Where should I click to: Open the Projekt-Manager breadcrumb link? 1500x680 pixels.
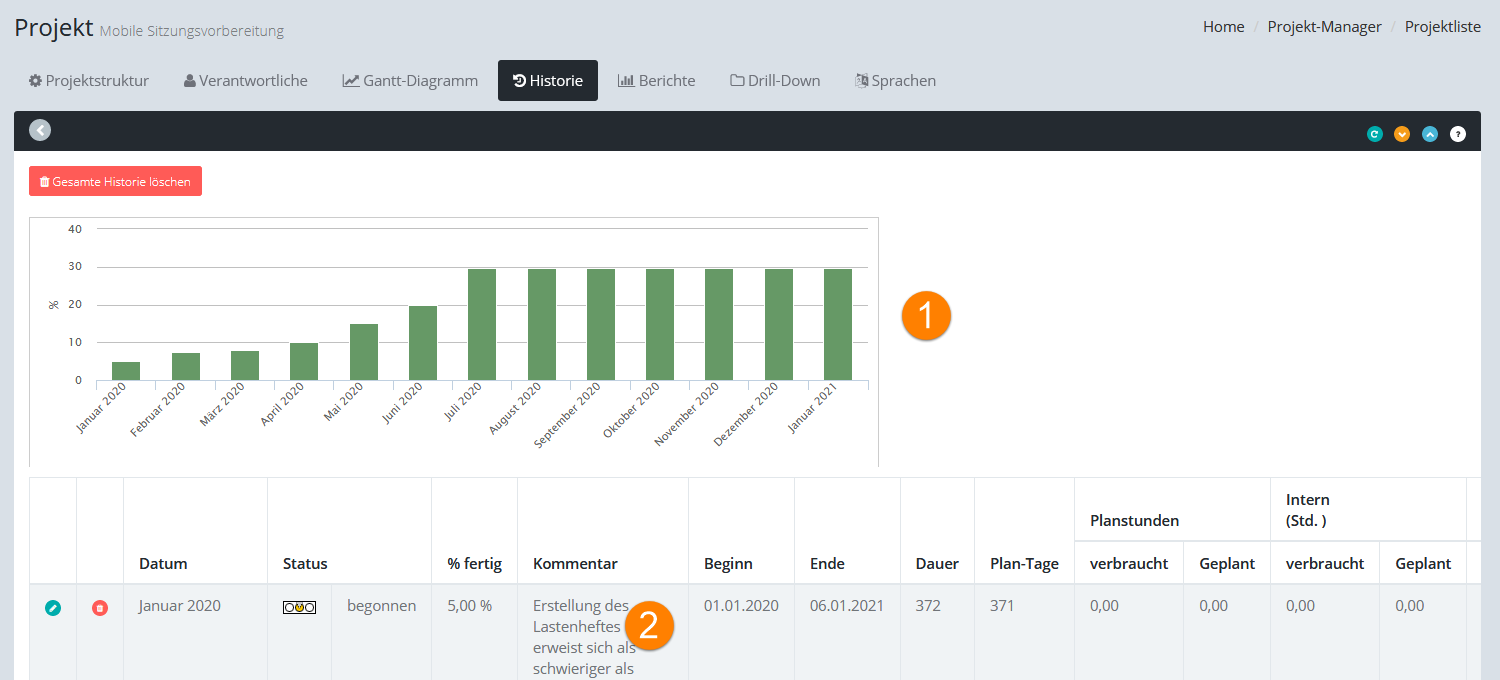pos(1324,27)
